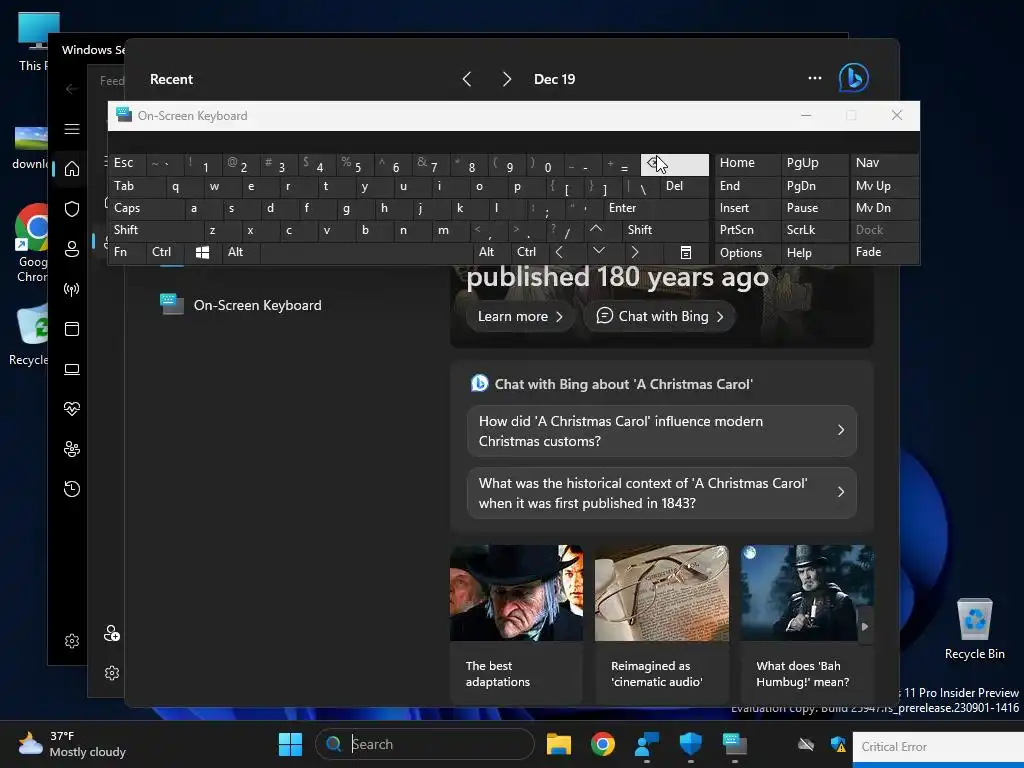Screen dimensions: 1024x768
Task: Select the Recent tab in the panel
Action: (x=171, y=79)
